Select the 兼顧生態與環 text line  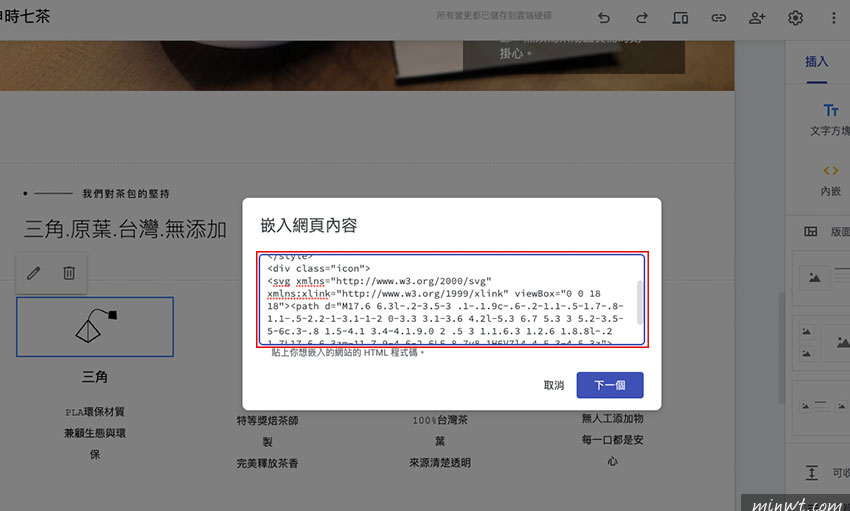tap(95, 433)
